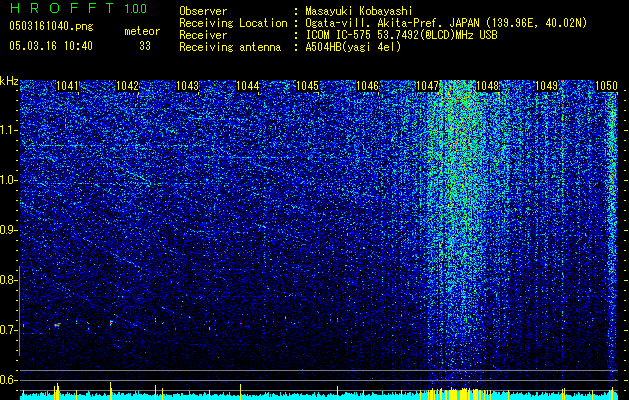Click the 1050 time marker
This screenshot has width=629, height=400.
607,86
